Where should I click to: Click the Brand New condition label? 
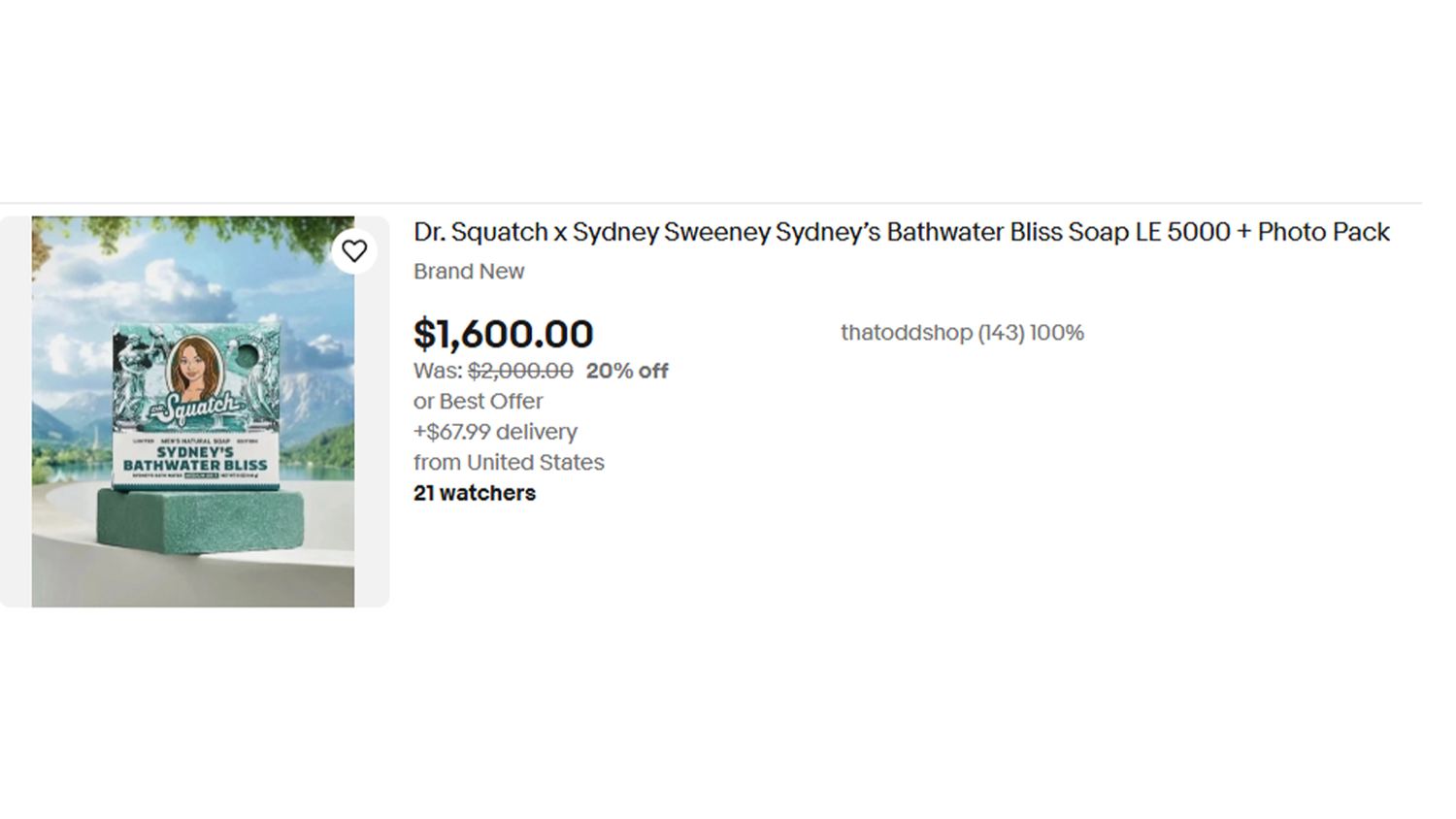(x=469, y=272)
